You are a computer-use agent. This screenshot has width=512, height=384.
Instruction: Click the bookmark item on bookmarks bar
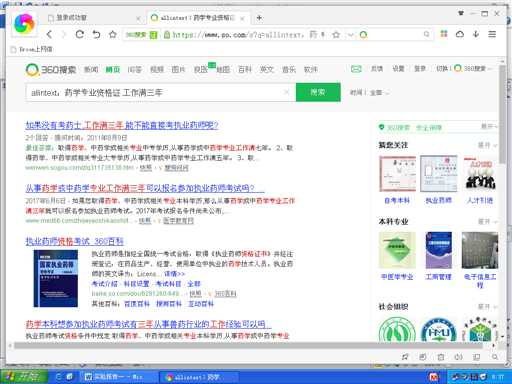pos(32,49)
